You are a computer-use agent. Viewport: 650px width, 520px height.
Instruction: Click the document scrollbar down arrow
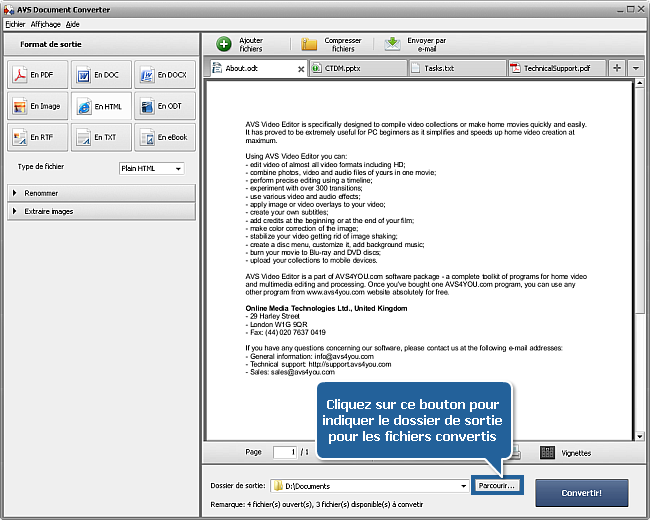pyautogui.click(x=640, y=436)
